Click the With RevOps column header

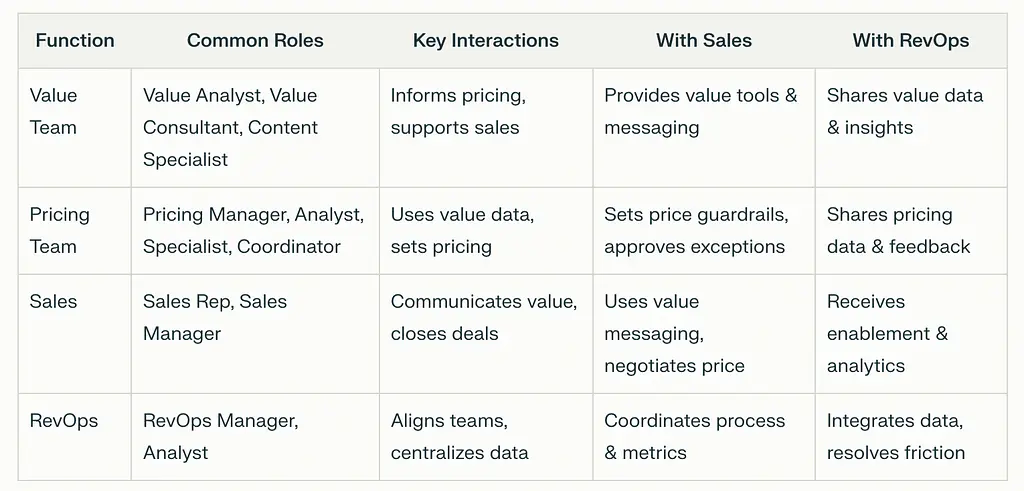pyautogui.click(x=910, y=41)
